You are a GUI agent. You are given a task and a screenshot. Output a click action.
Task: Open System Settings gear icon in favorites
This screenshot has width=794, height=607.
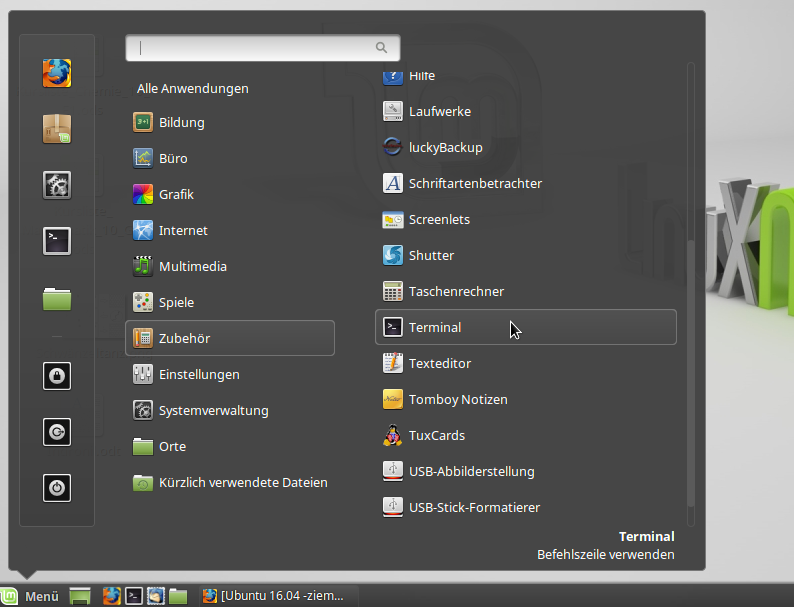click(x=57, y=185)
